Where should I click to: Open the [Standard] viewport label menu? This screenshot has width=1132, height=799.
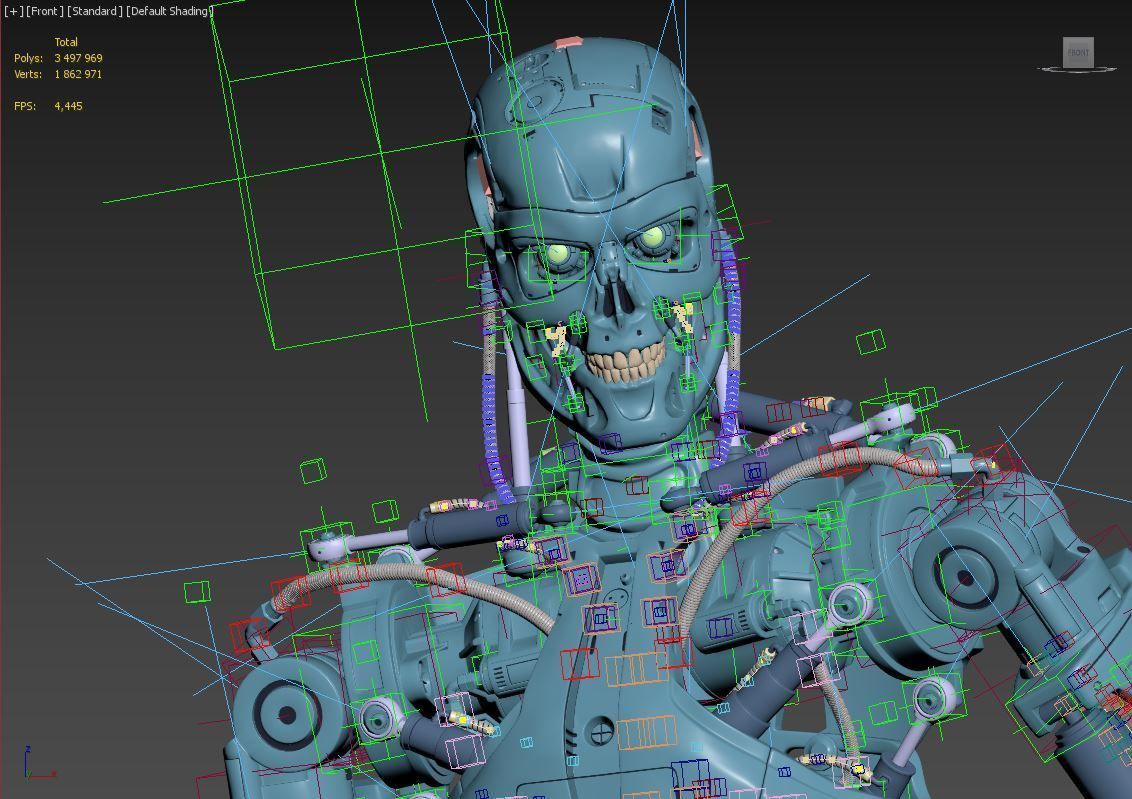tap(95, 12)
